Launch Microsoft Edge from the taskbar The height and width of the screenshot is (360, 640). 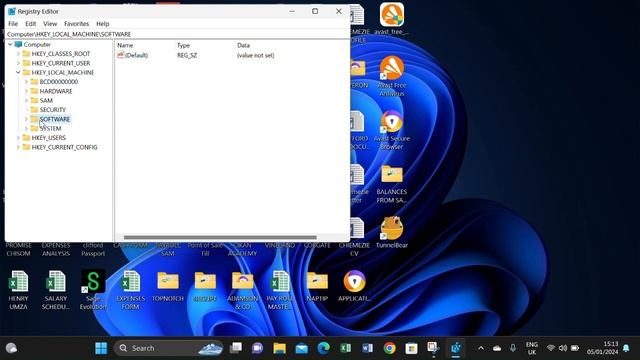tap(324, 348)
